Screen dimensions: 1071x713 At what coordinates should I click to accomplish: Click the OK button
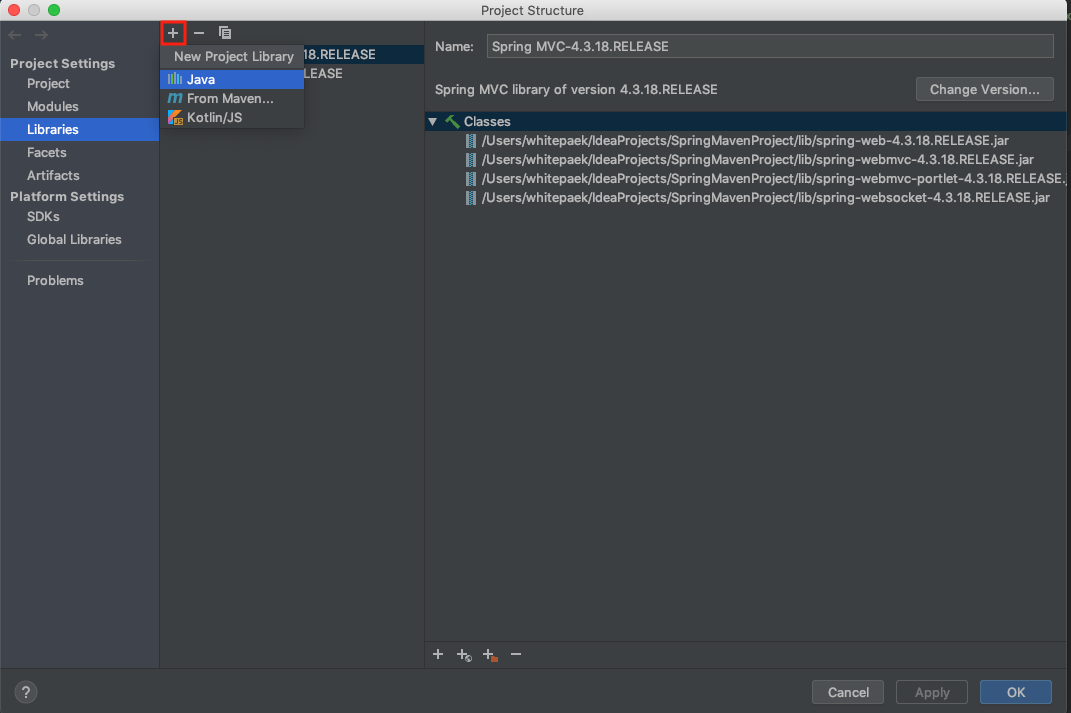1016,692
